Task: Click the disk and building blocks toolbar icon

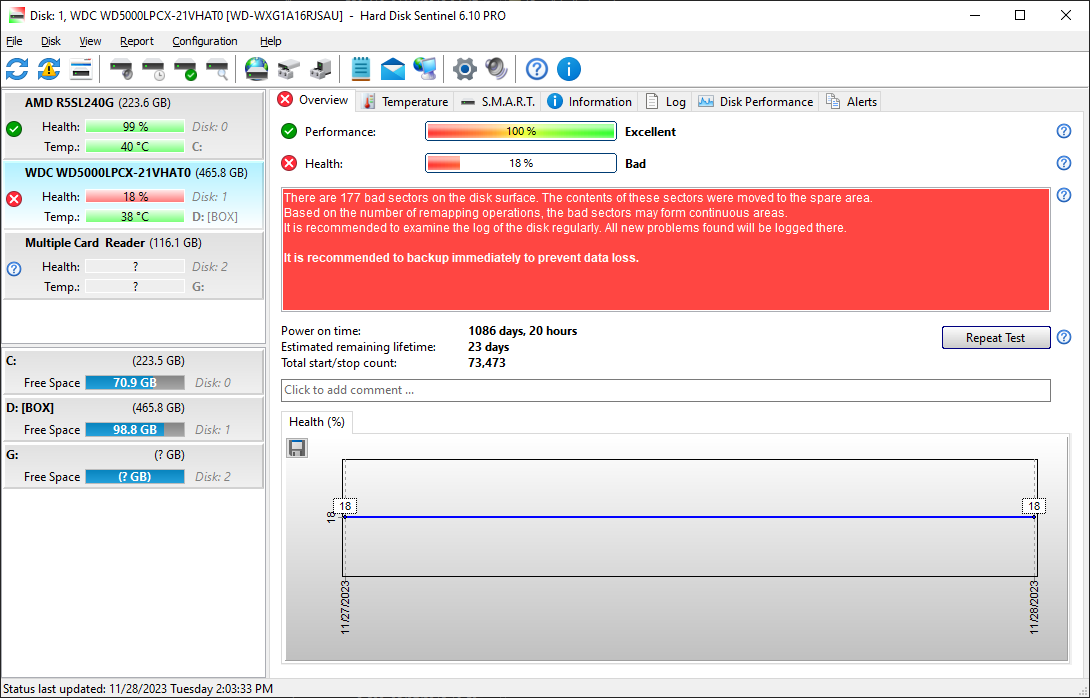Action: (x=288, y=69)
